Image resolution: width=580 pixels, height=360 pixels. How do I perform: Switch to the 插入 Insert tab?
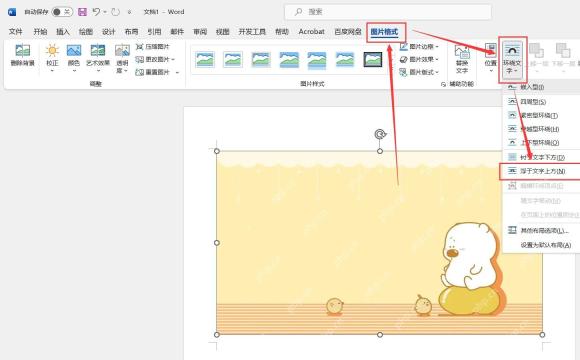pos(63,32)
